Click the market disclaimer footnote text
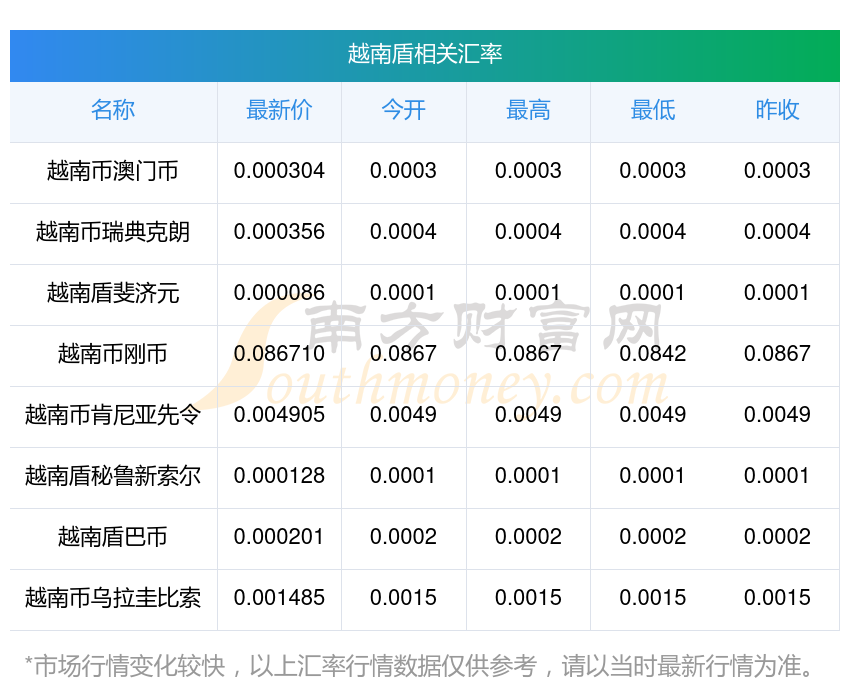Image resolution: width=850 pixels, height=697 pixels. point(420,665)
